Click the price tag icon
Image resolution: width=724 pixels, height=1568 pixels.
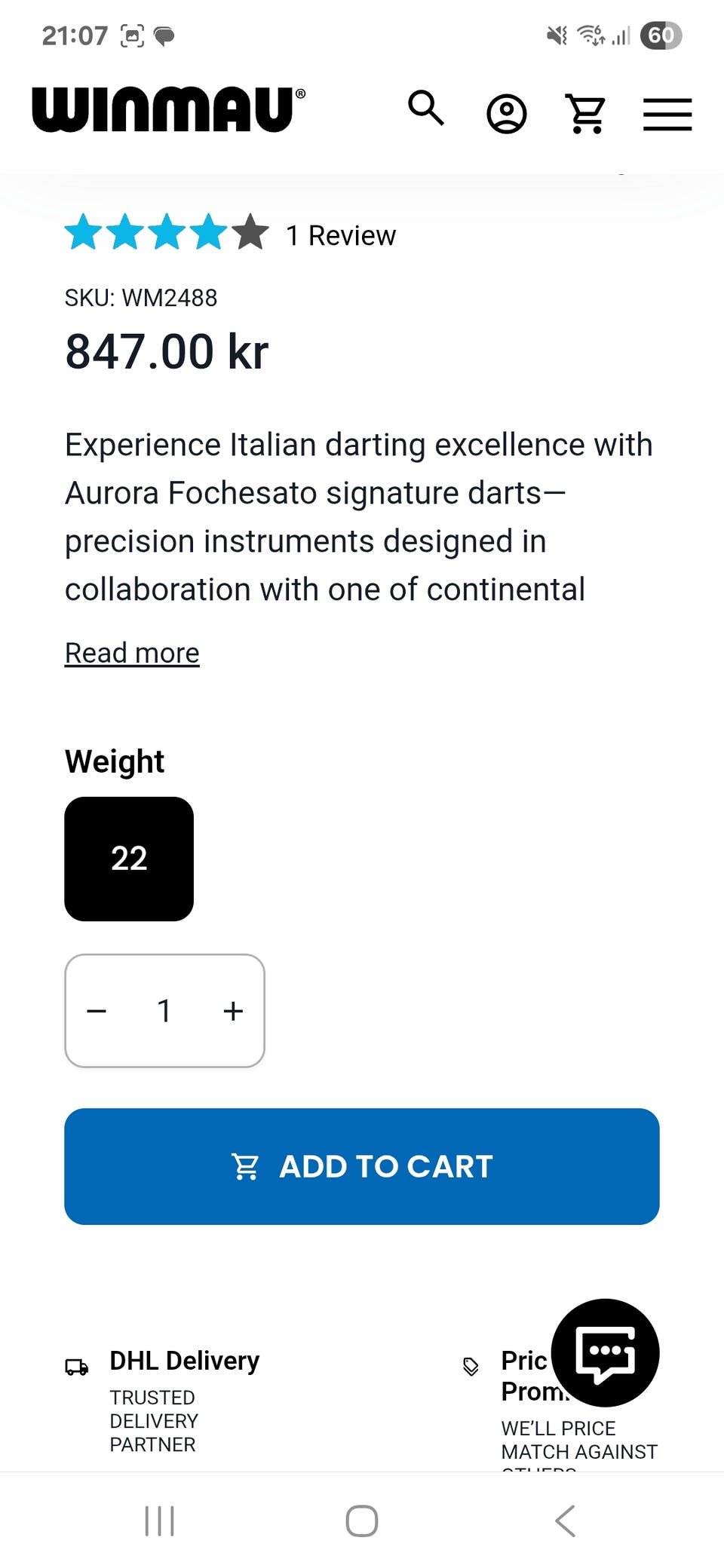[x=471, y=1366]
